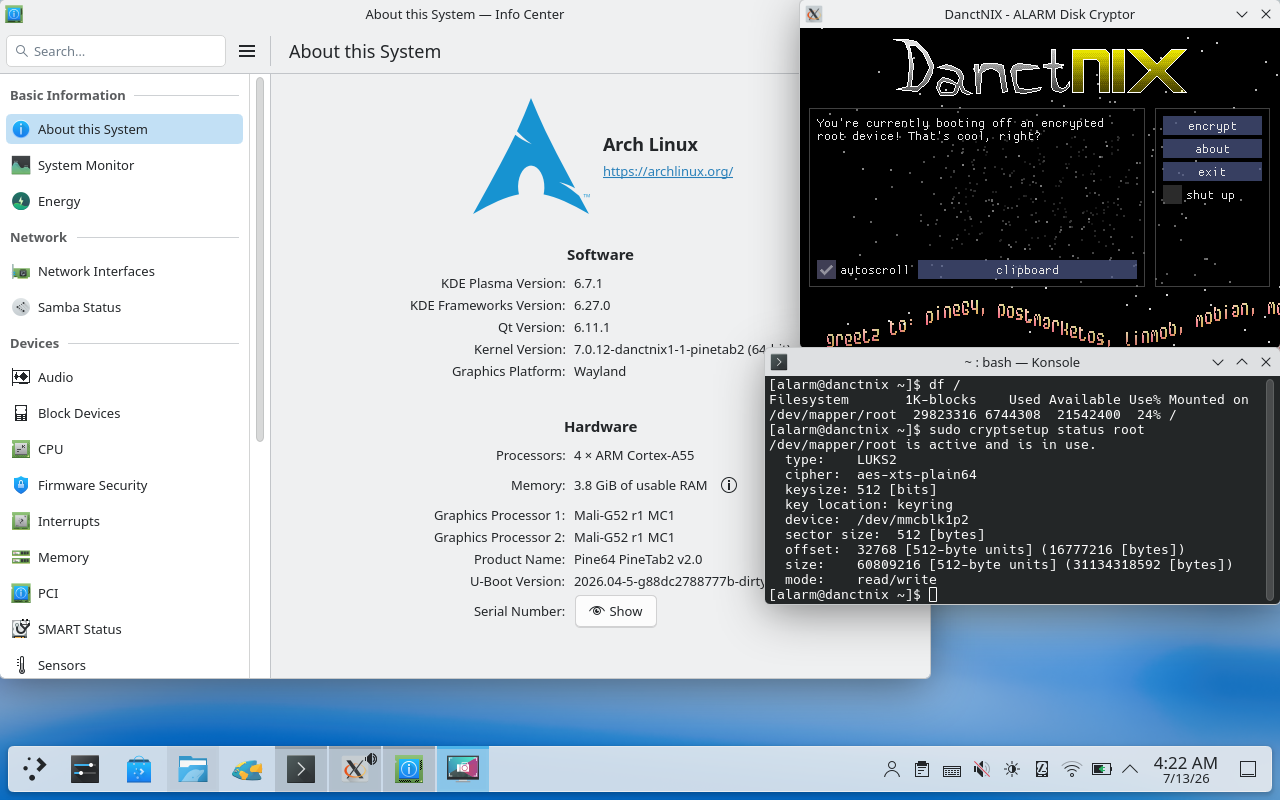The image size is (1280, 800).
Task: Show the hidden serial number
Action: pos(616,611)
